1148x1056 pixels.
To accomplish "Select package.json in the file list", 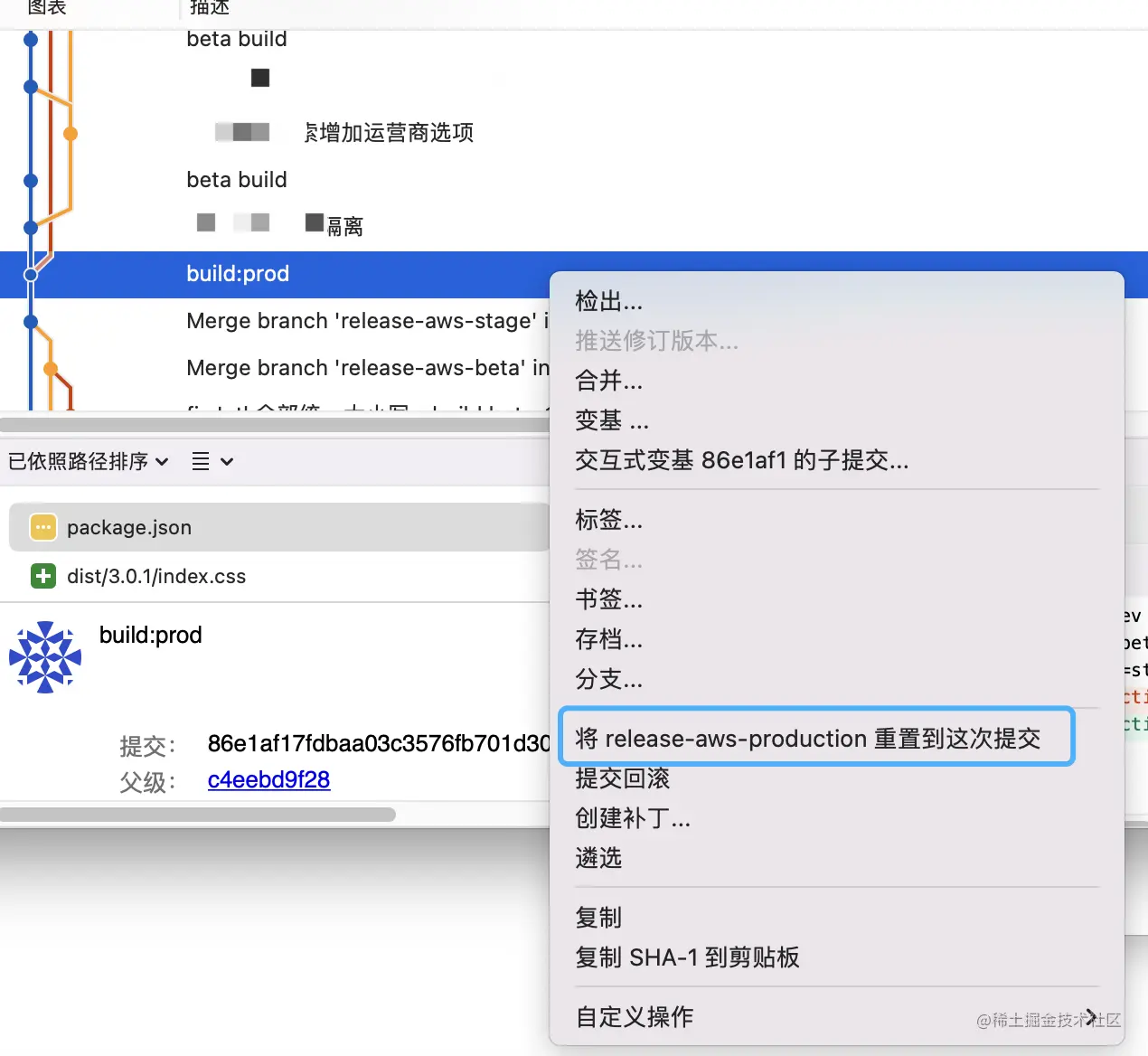I will pyautogui.click(x=279, y=527).
